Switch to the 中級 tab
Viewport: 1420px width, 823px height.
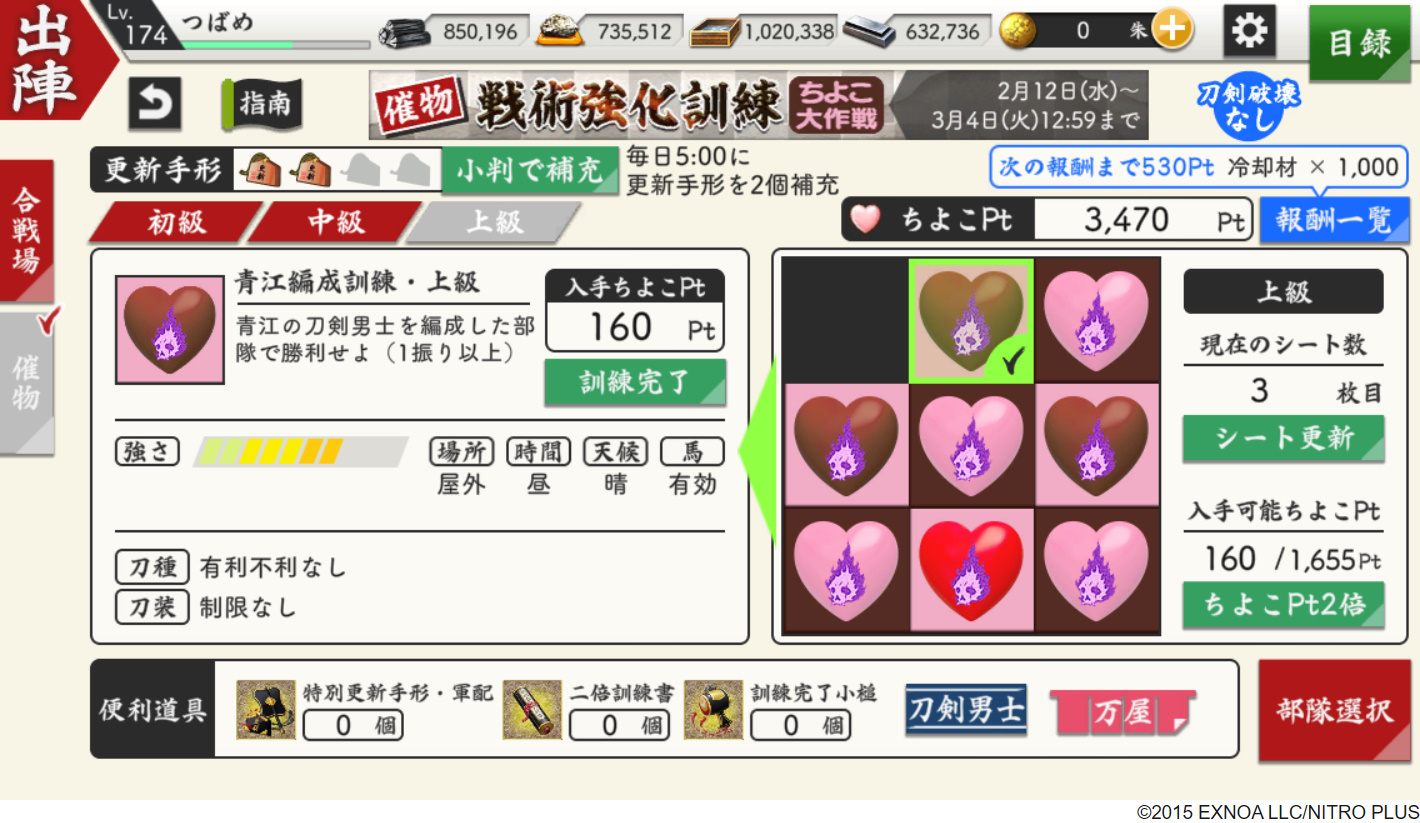(335, 221)
